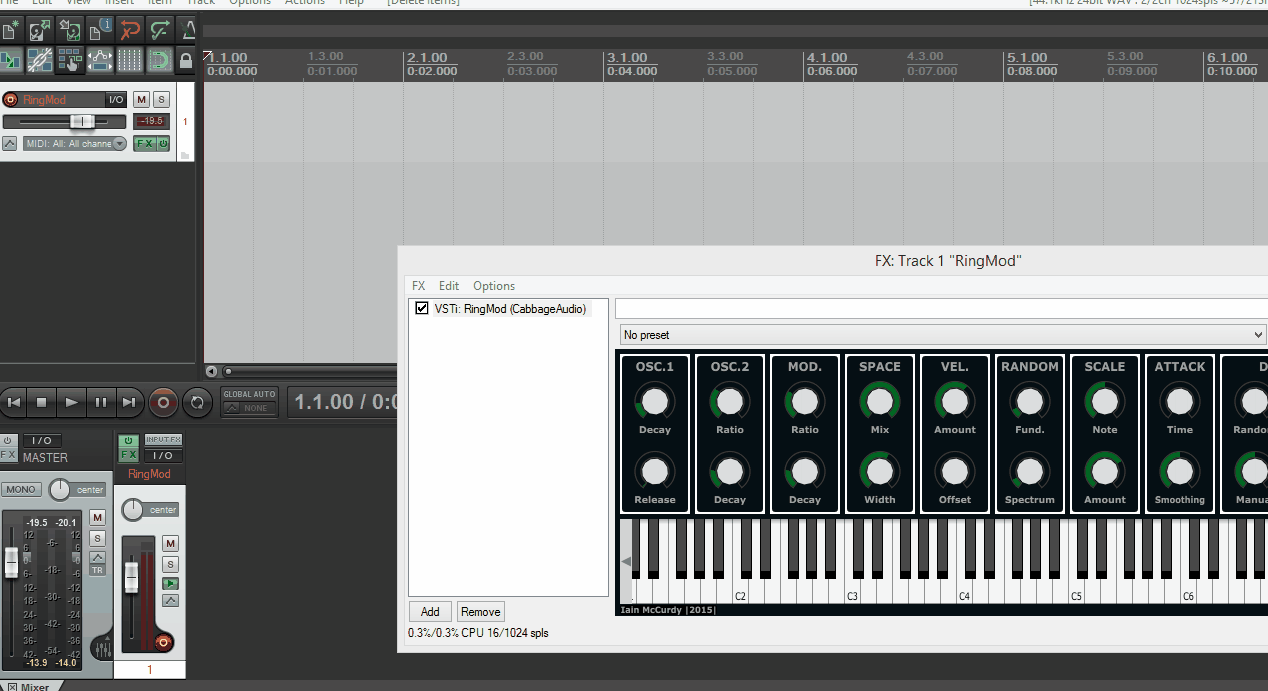Toggle the auto-crossfade toolbar icon

point(11,60)
